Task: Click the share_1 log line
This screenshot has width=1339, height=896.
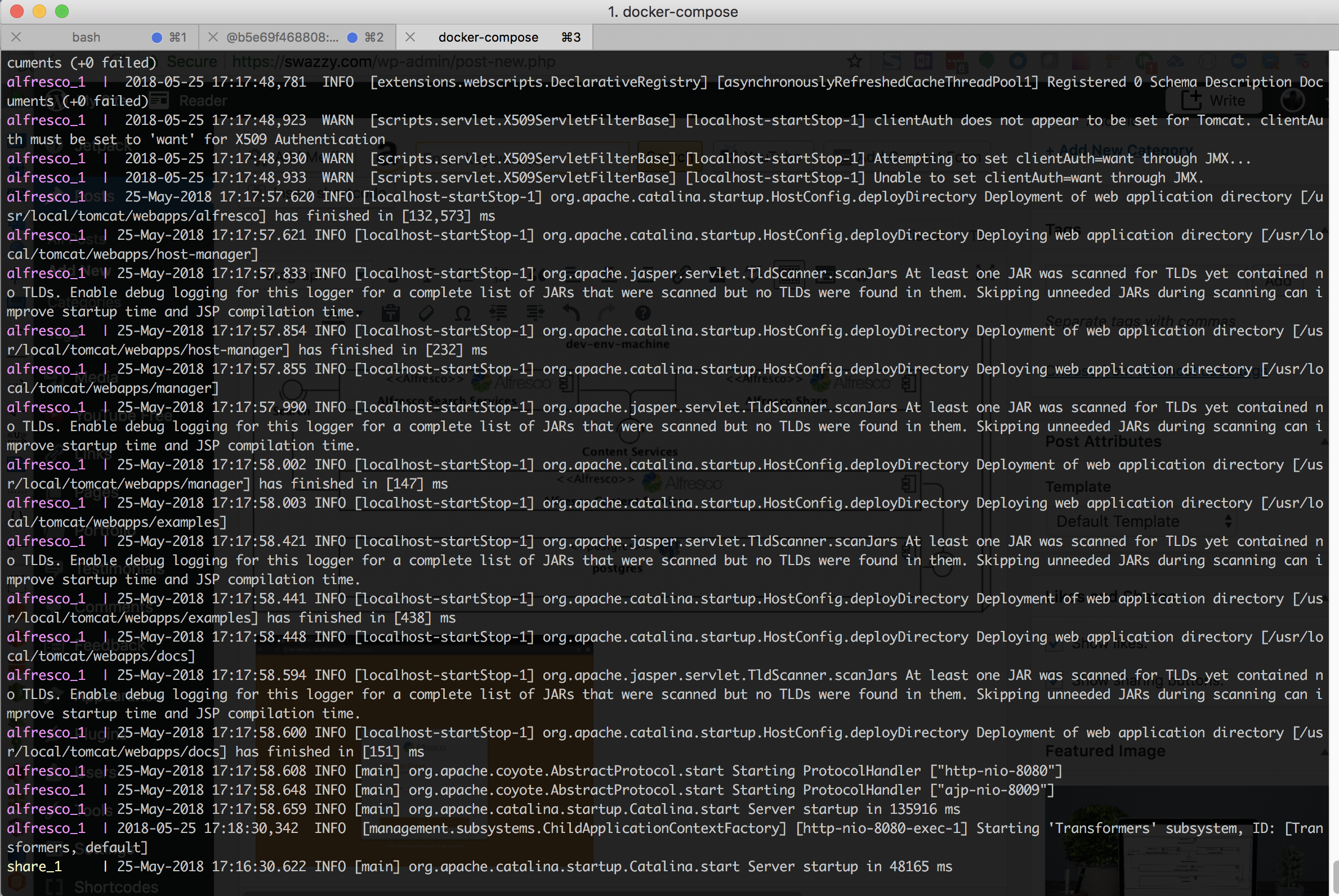Action: pyautogui.click(x=479, y=866)
